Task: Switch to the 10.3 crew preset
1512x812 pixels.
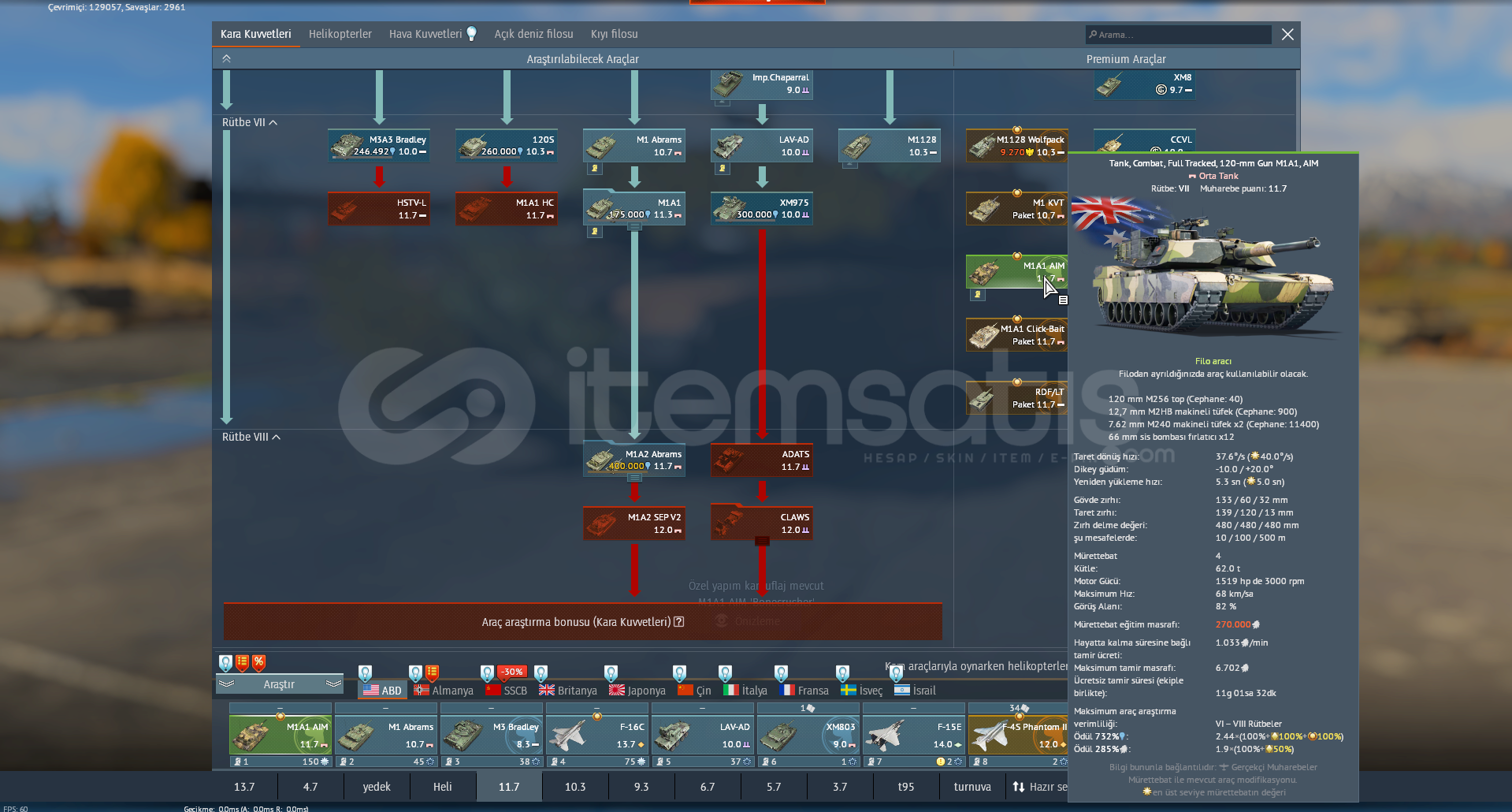Action: tap(575, 787)
